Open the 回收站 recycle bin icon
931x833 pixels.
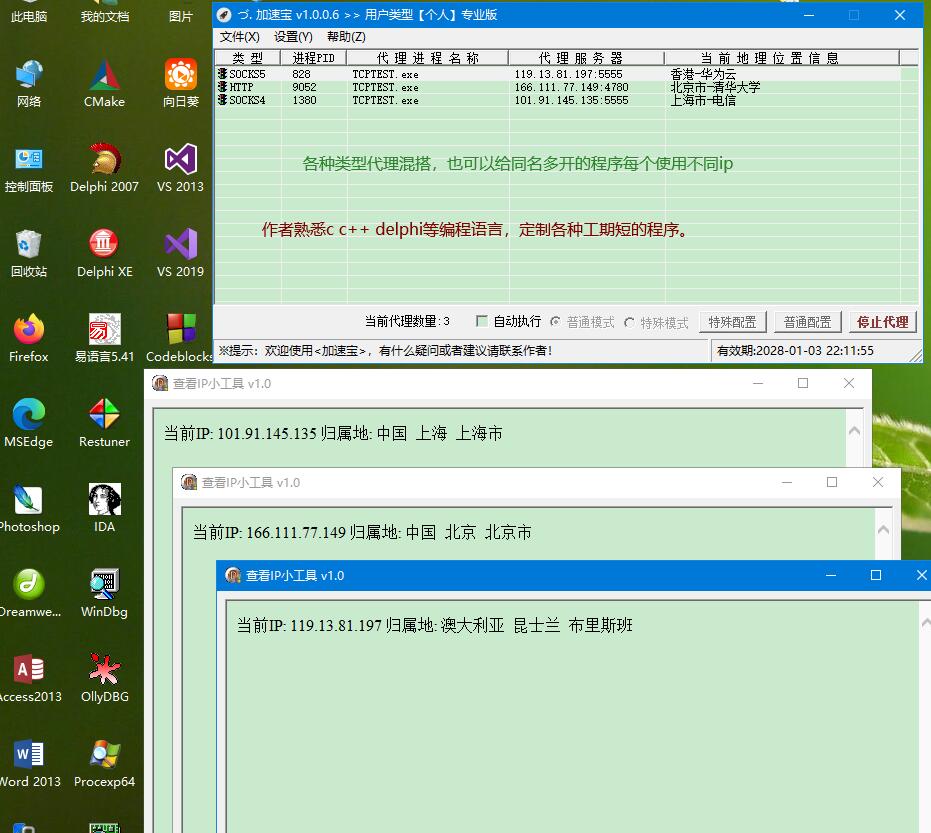point(28,254)
